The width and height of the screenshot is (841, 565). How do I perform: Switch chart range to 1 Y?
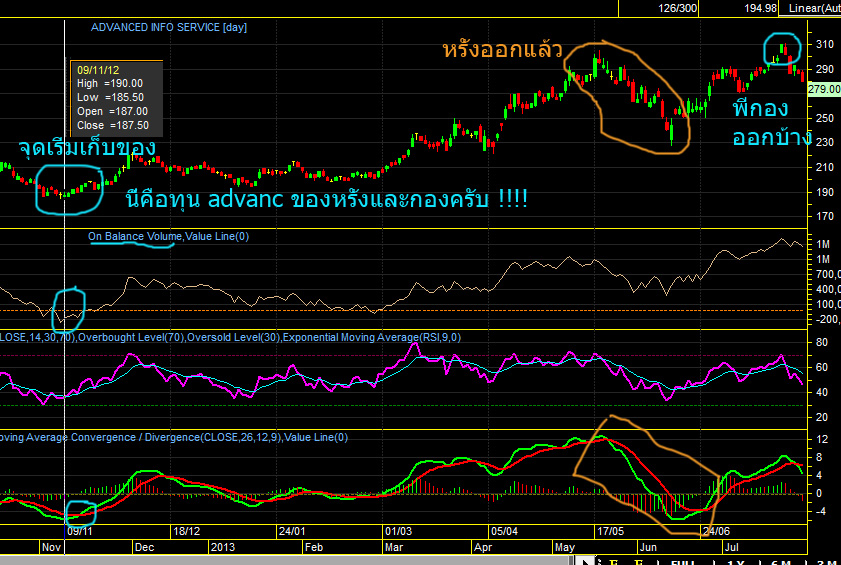(x=734, y=562)
